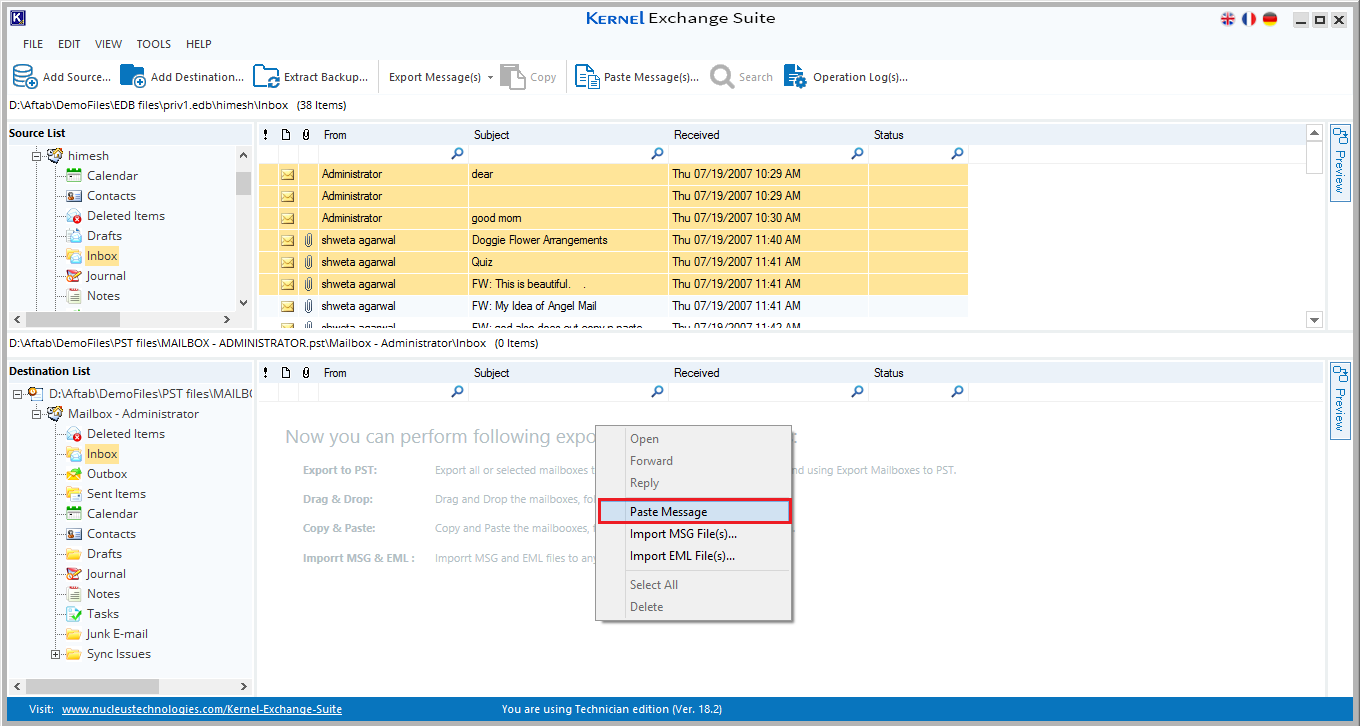Select 'FW: My Idea of Angel Mail' email
The height and width of the screenshot is (726, 1360).
613,306
